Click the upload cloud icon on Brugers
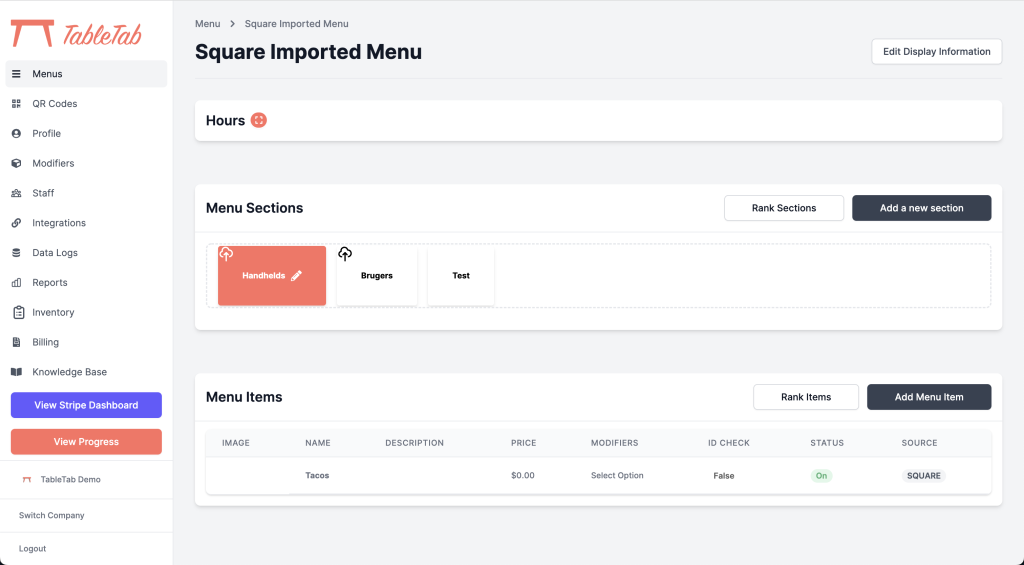 point(345,254)
